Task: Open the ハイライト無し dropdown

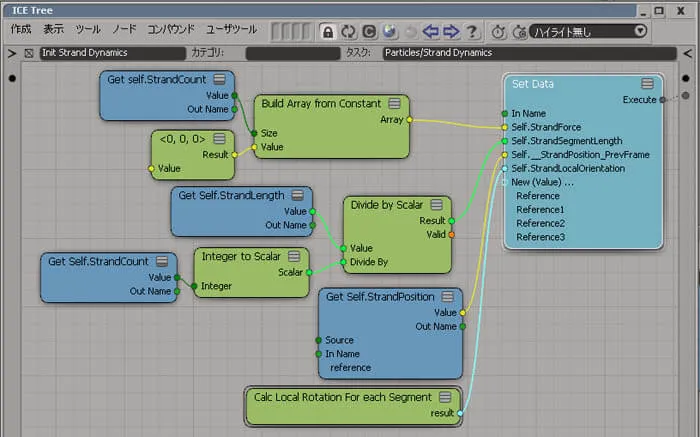Action: (x=588, y=31)
